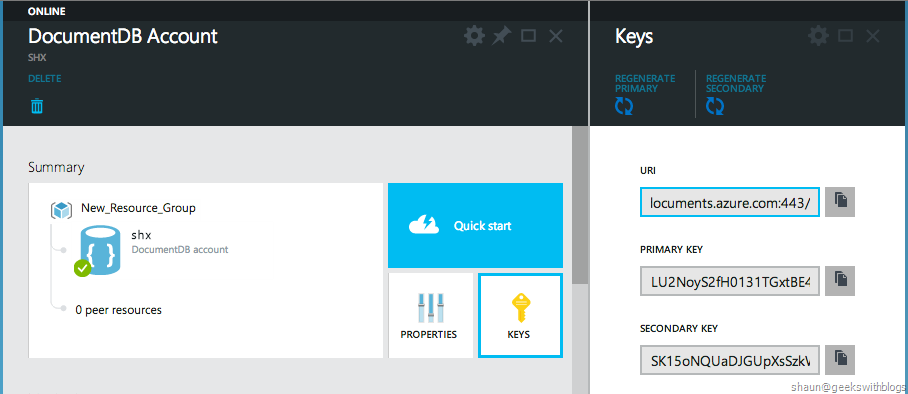Select the Keys tile

(x=520, y=315)
